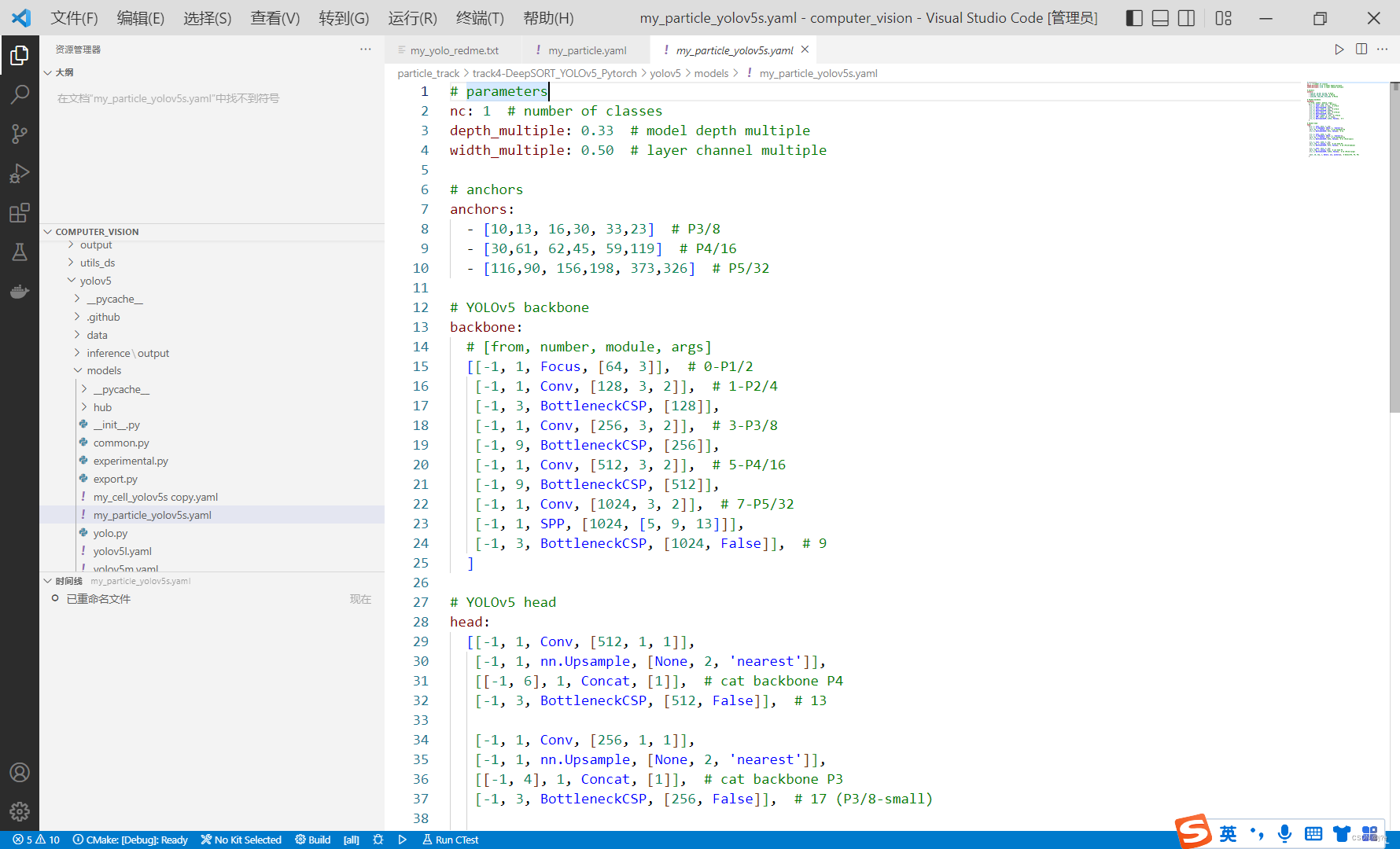The width and height of the screenshot is (1400, 849).
Task: Click the Sogou input method logo
Action: pos(1193,831)
